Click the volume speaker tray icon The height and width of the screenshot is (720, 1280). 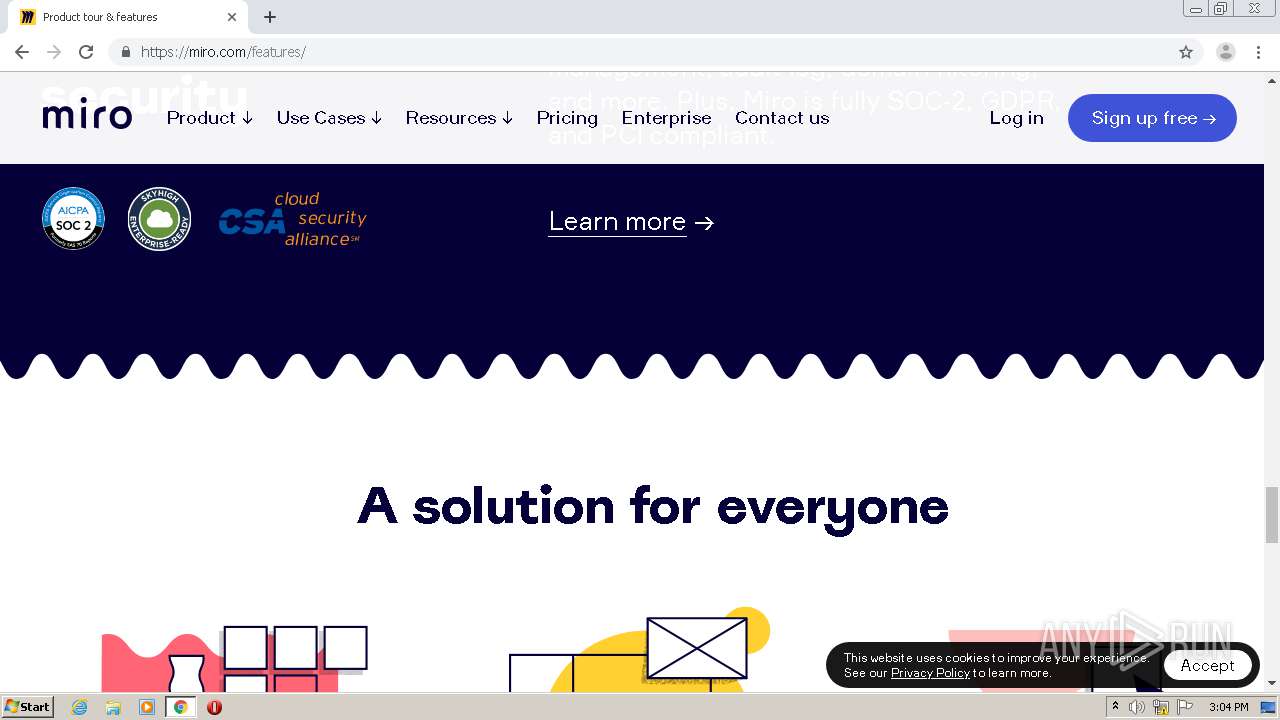[x=1137, y=707]
